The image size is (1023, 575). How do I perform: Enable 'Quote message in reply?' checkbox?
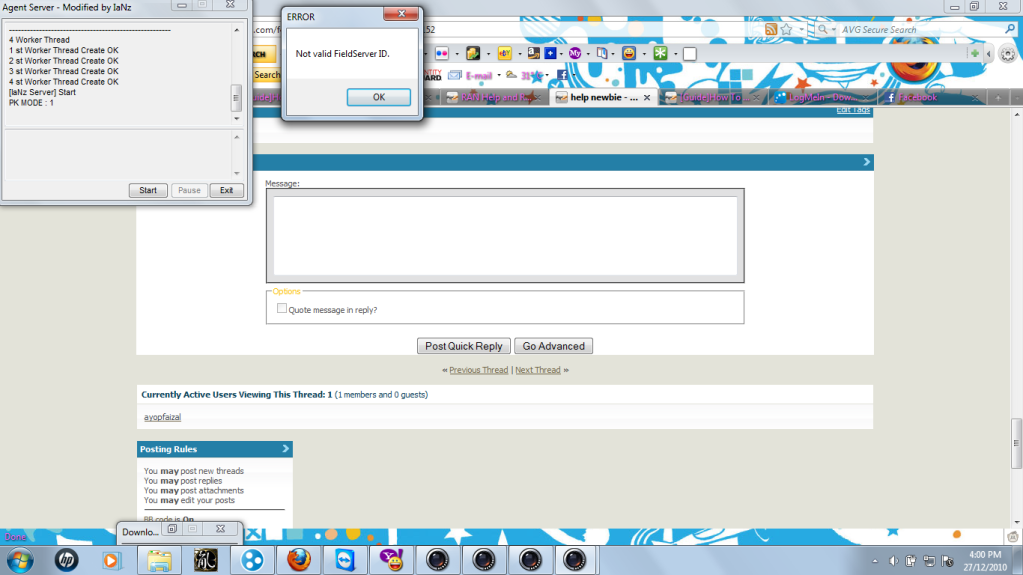pyautogui.click(x=282, y=309)
